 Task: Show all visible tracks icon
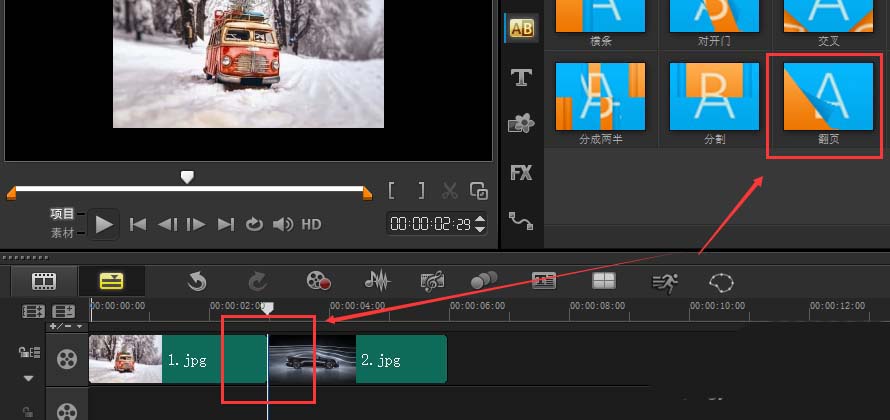coord(33,312)
